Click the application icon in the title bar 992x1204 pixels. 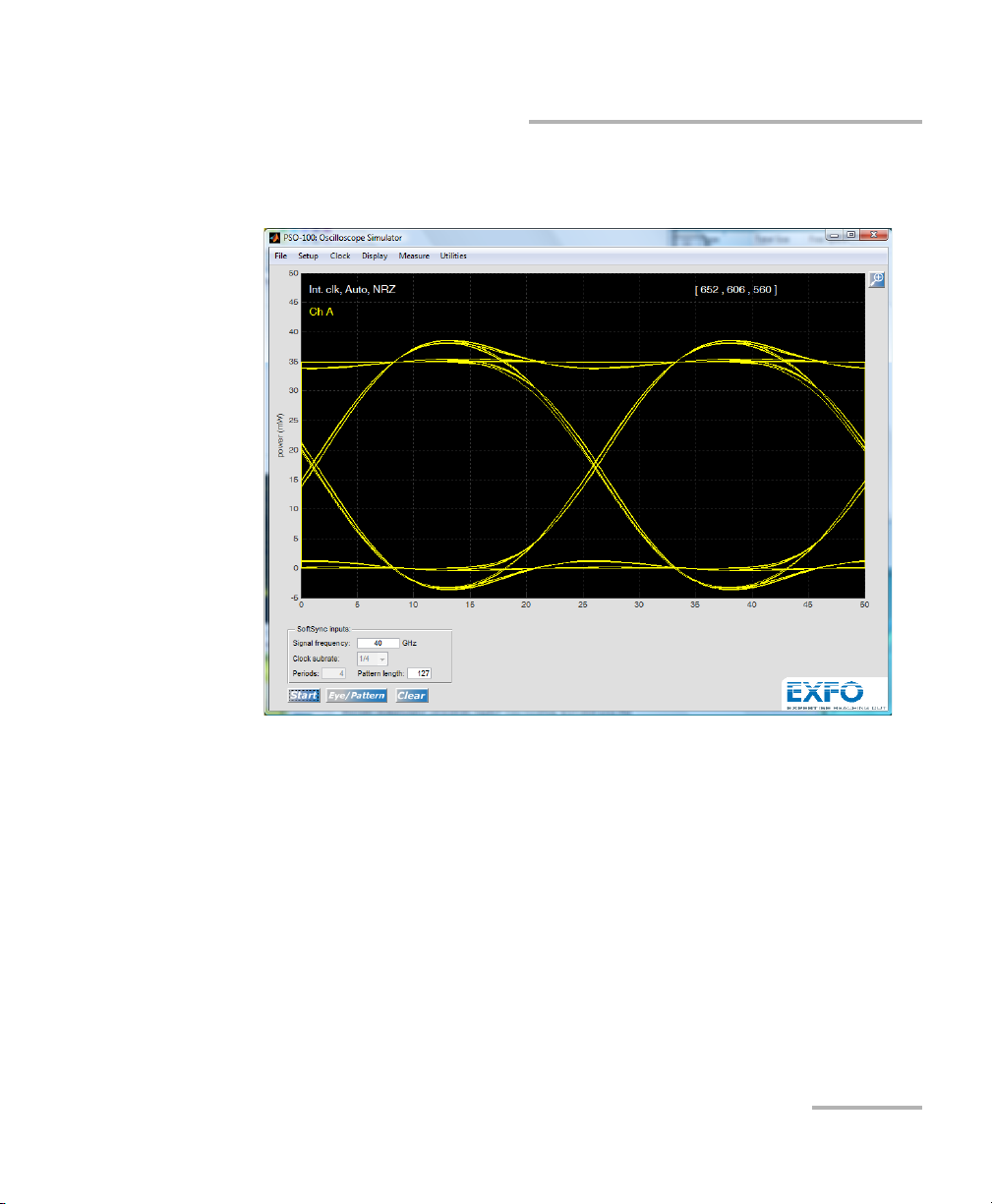point(274,238)
